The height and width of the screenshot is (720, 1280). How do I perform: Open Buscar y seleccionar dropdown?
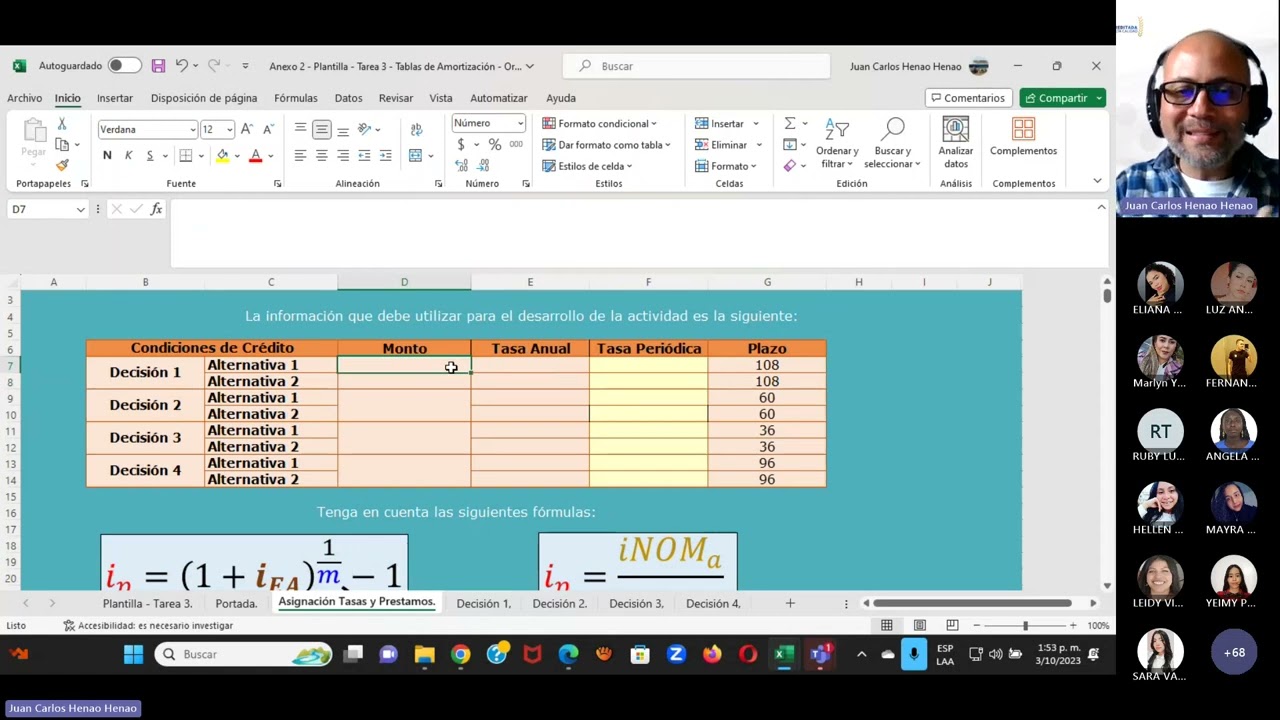[892, 144]
